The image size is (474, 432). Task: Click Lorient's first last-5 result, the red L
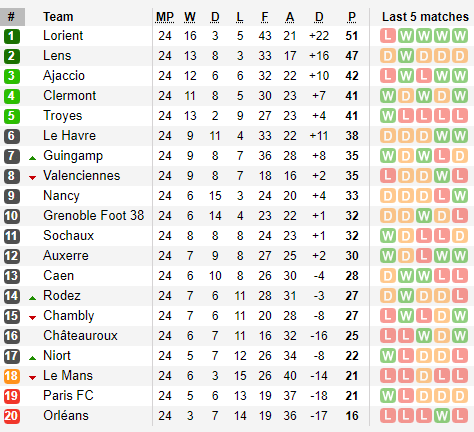click(388, 36)
